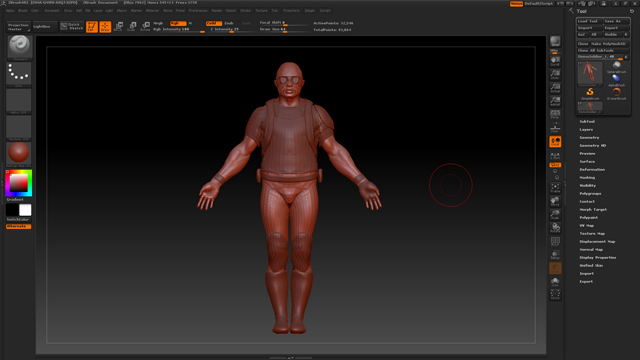Expand the Morph Target subpalette
Viewport: 640px width, 360px height.
coord(593,209)
